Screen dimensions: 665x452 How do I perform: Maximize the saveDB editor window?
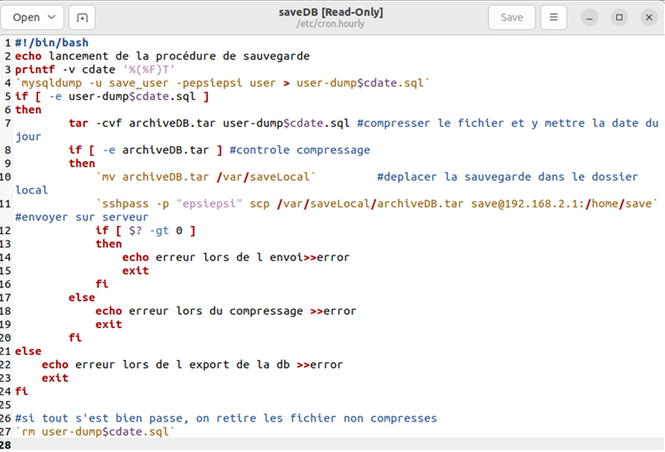[x=619, y=17]
